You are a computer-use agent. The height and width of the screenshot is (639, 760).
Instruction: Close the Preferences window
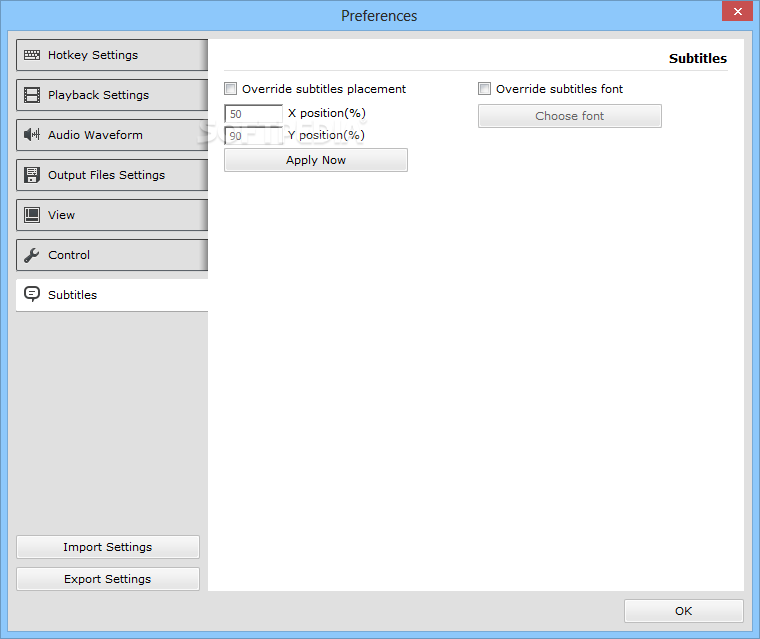coord(737,11)
